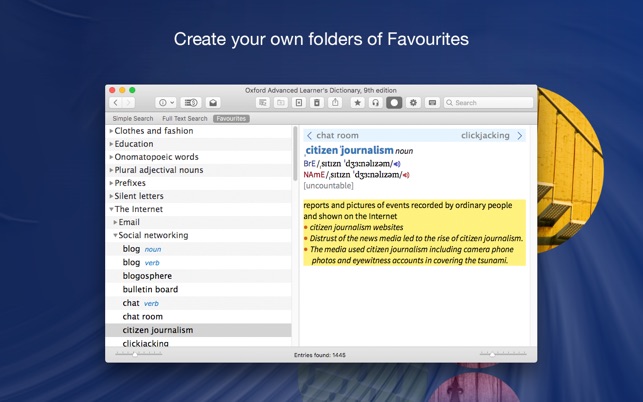Toggle the dark circle highlight button
Image resolution: width=643 pixels, height=402 pixels.
tap(394, 103)
